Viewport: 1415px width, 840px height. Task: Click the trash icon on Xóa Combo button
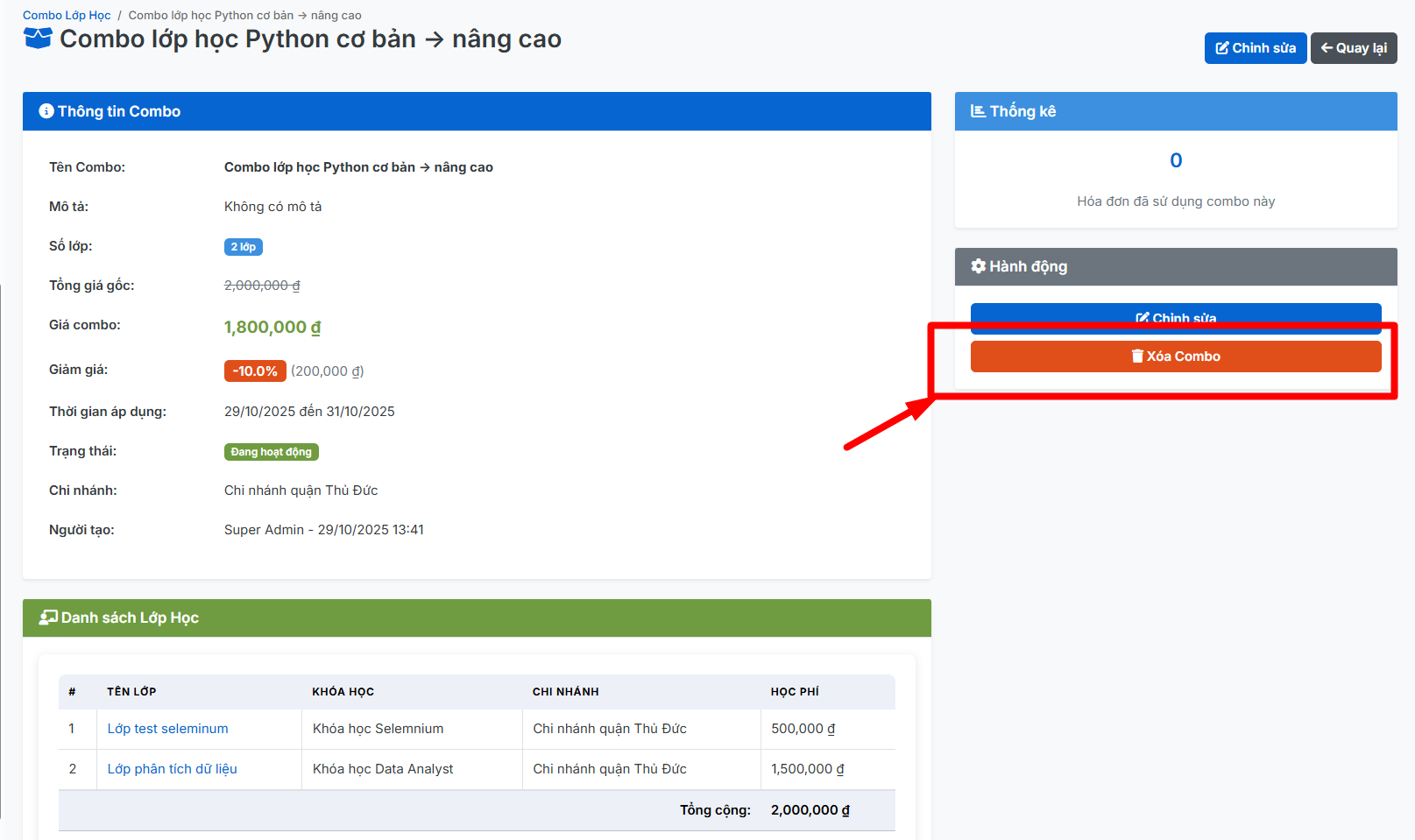1137,356
